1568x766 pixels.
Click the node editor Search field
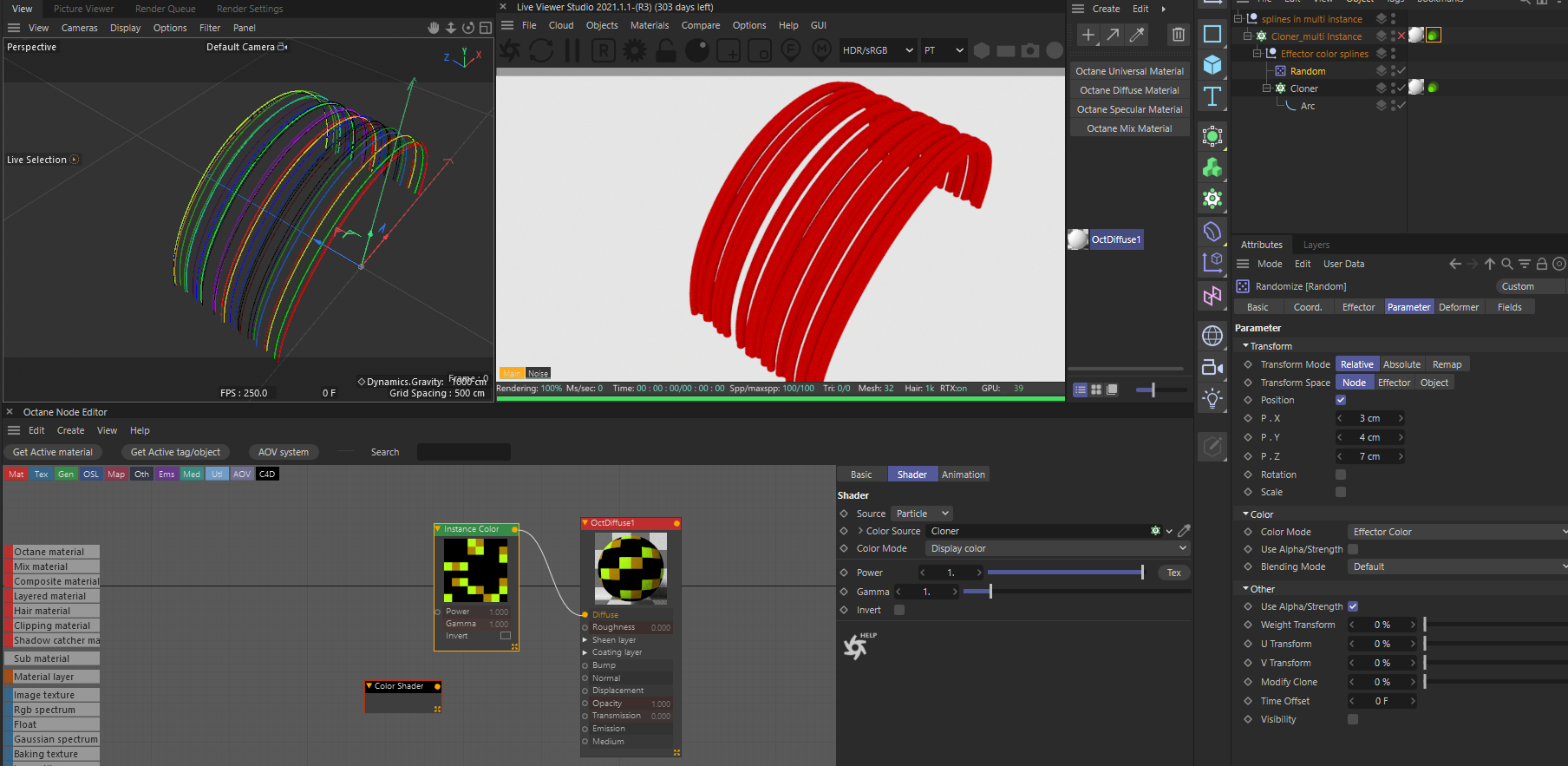pyautogui.click(x=464, y=452)
